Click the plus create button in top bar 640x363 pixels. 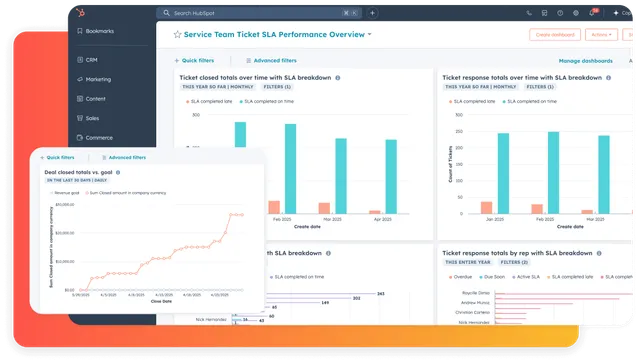tap(372, 13)
